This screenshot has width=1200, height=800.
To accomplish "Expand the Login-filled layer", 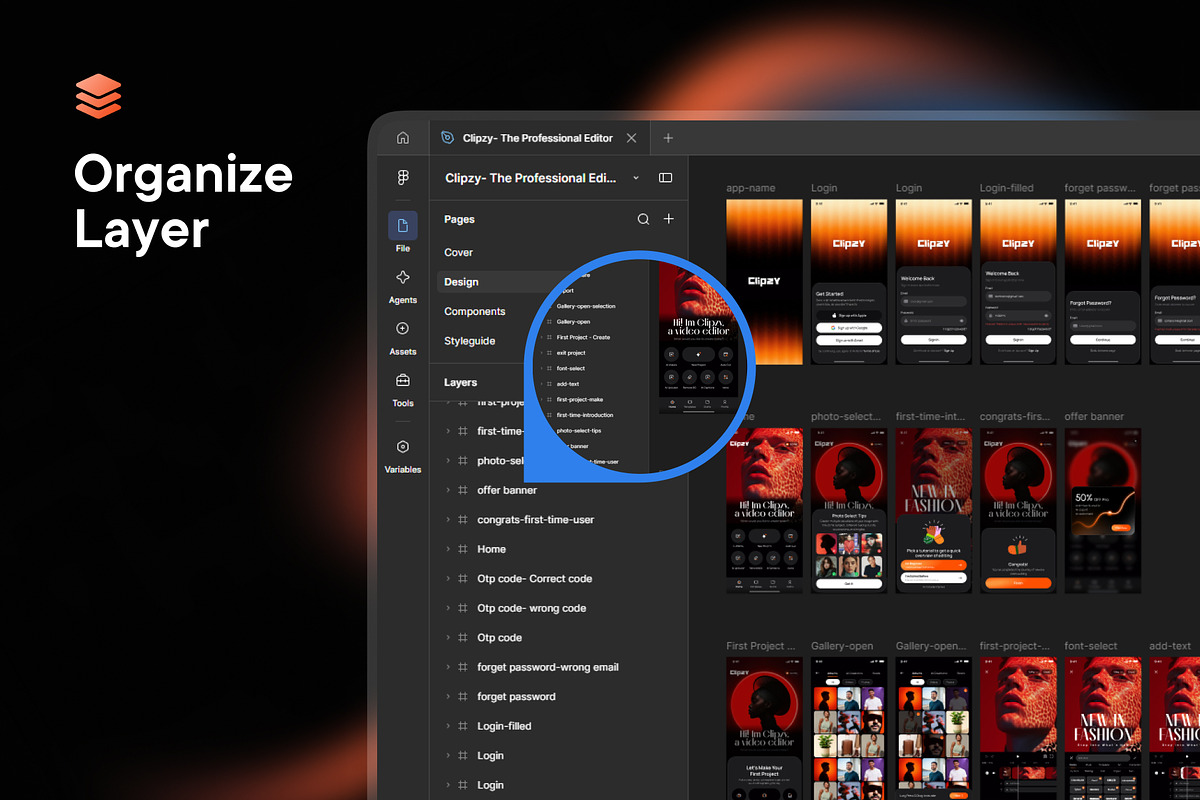I will click(447, 726).
